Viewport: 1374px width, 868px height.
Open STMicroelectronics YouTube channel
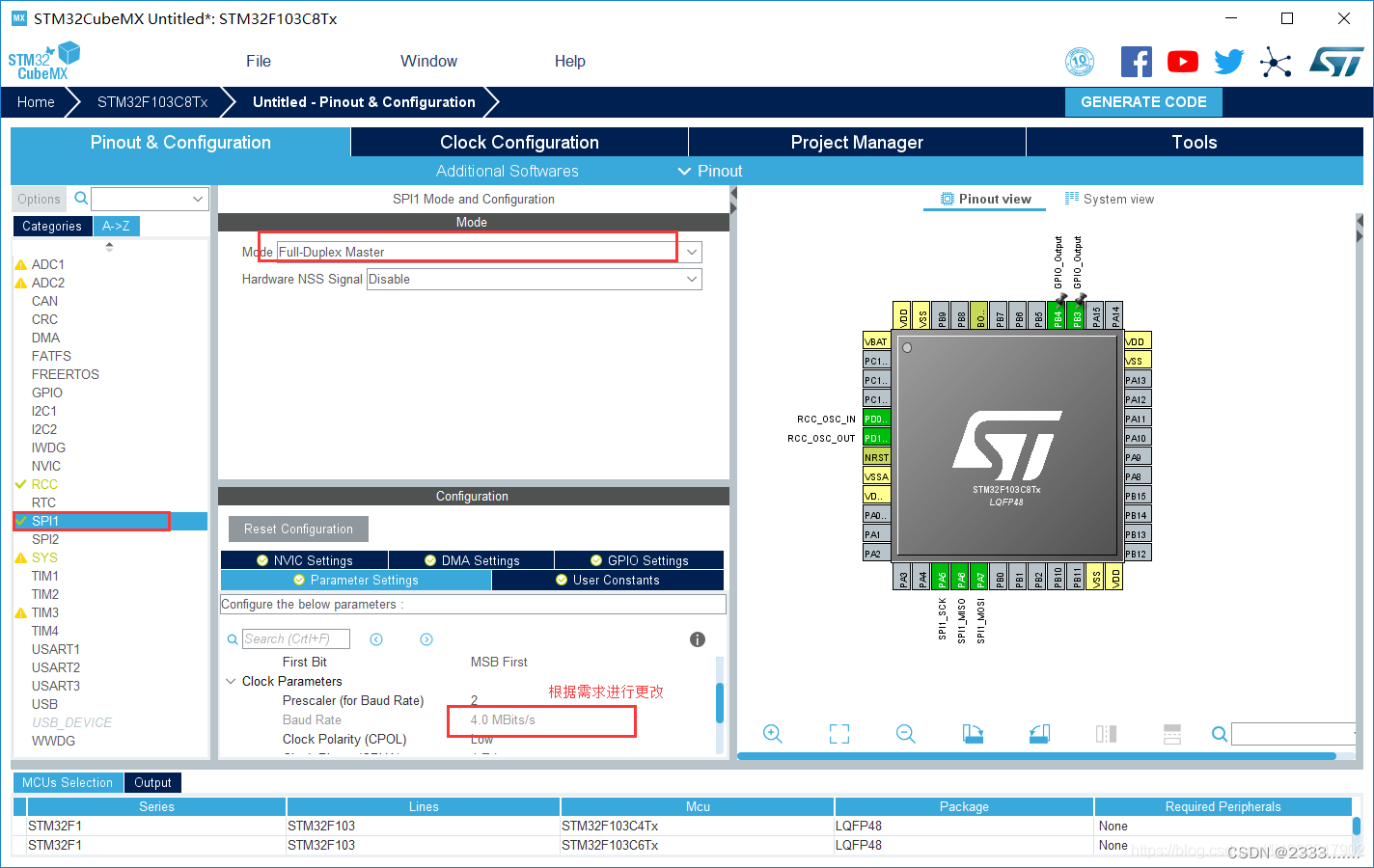click(1182, 61)
